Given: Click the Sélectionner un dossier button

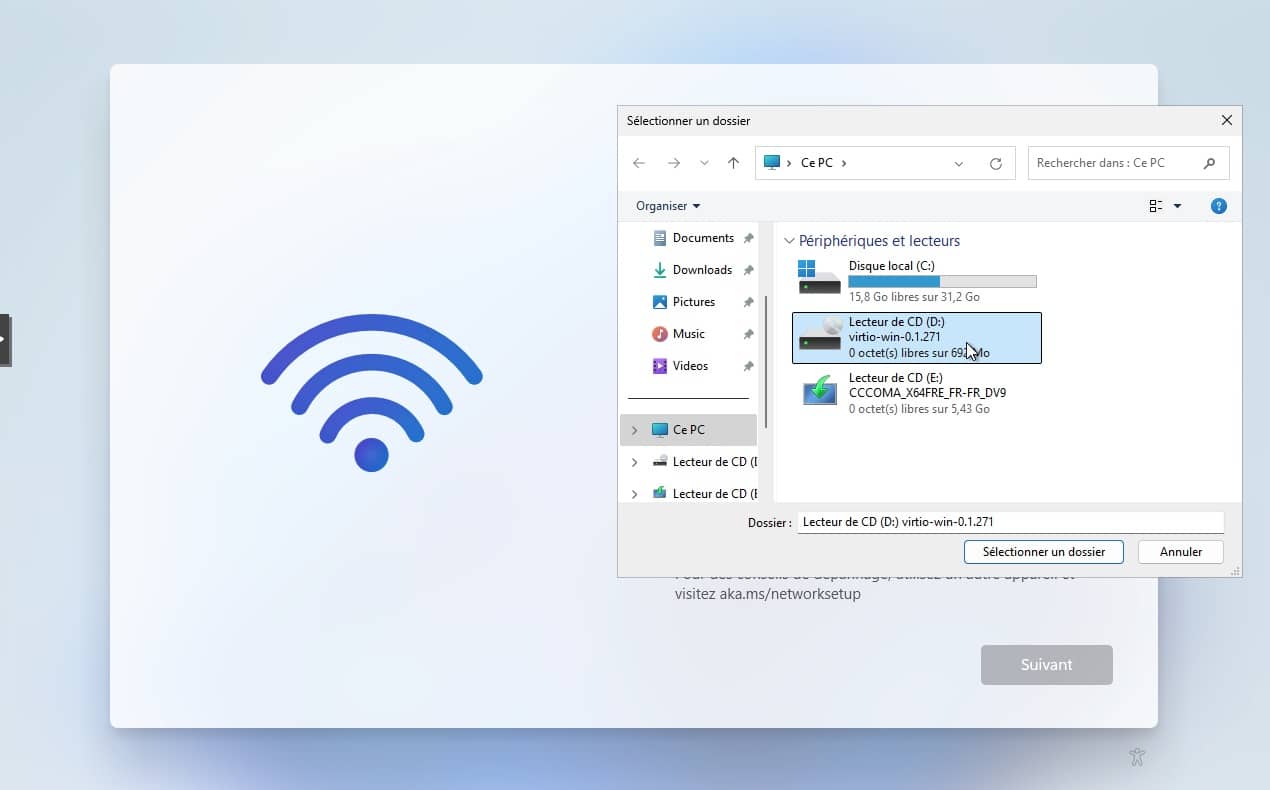Looking at the screenshot, I should click(x=1043, y=552).
